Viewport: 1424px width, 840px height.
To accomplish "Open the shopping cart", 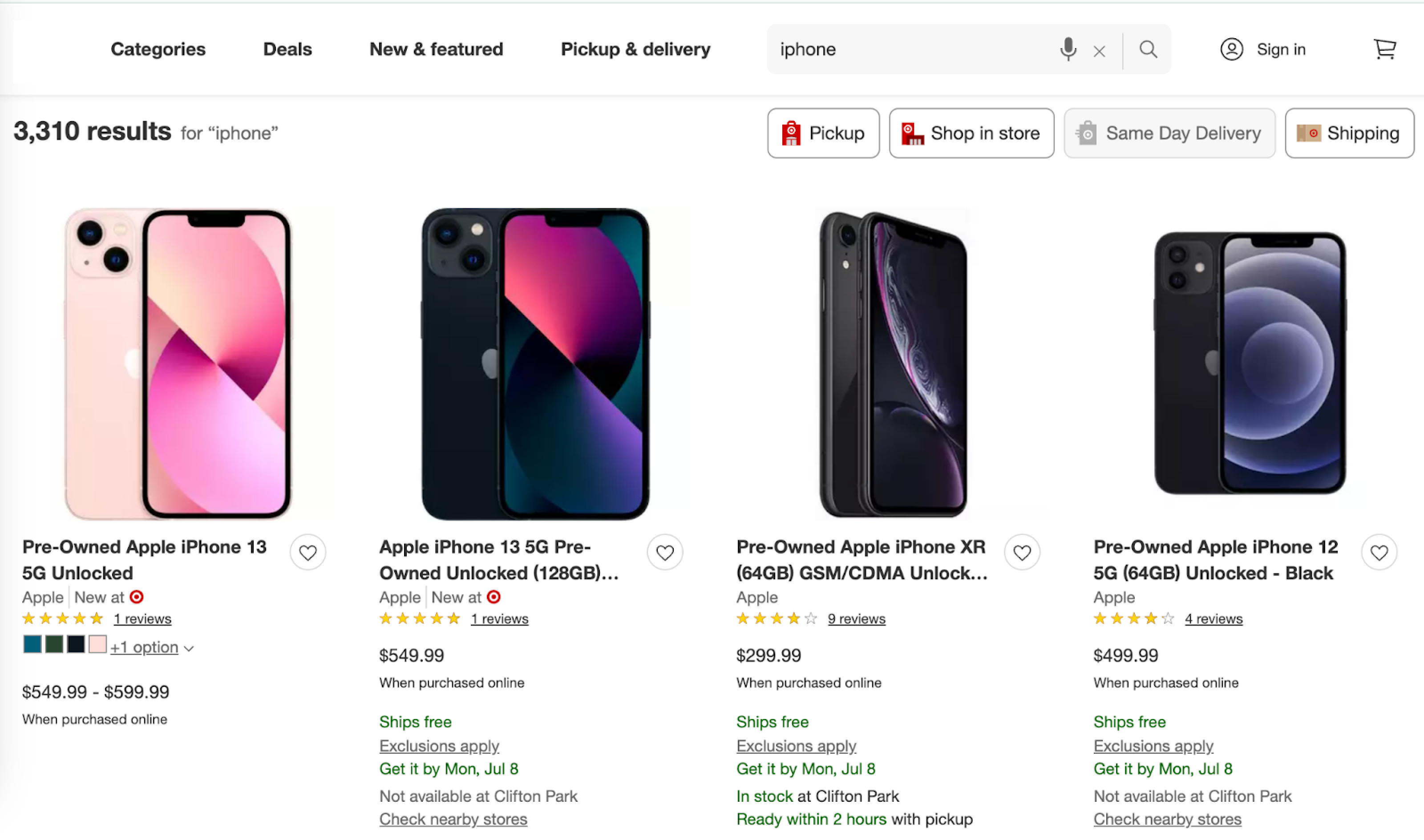I will 1384,49.
